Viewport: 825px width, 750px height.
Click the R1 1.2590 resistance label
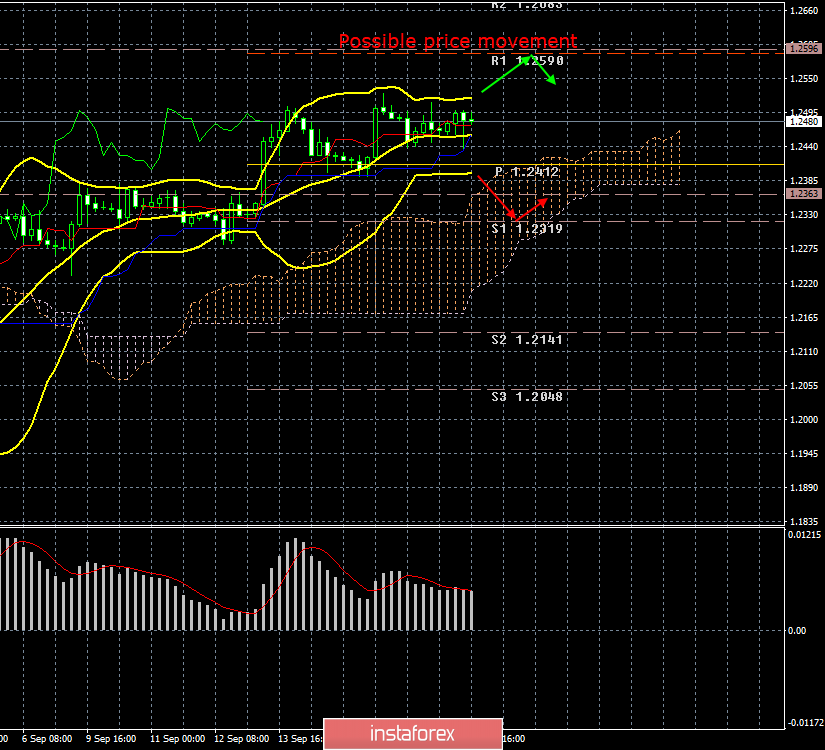click(x=527, y=61)
